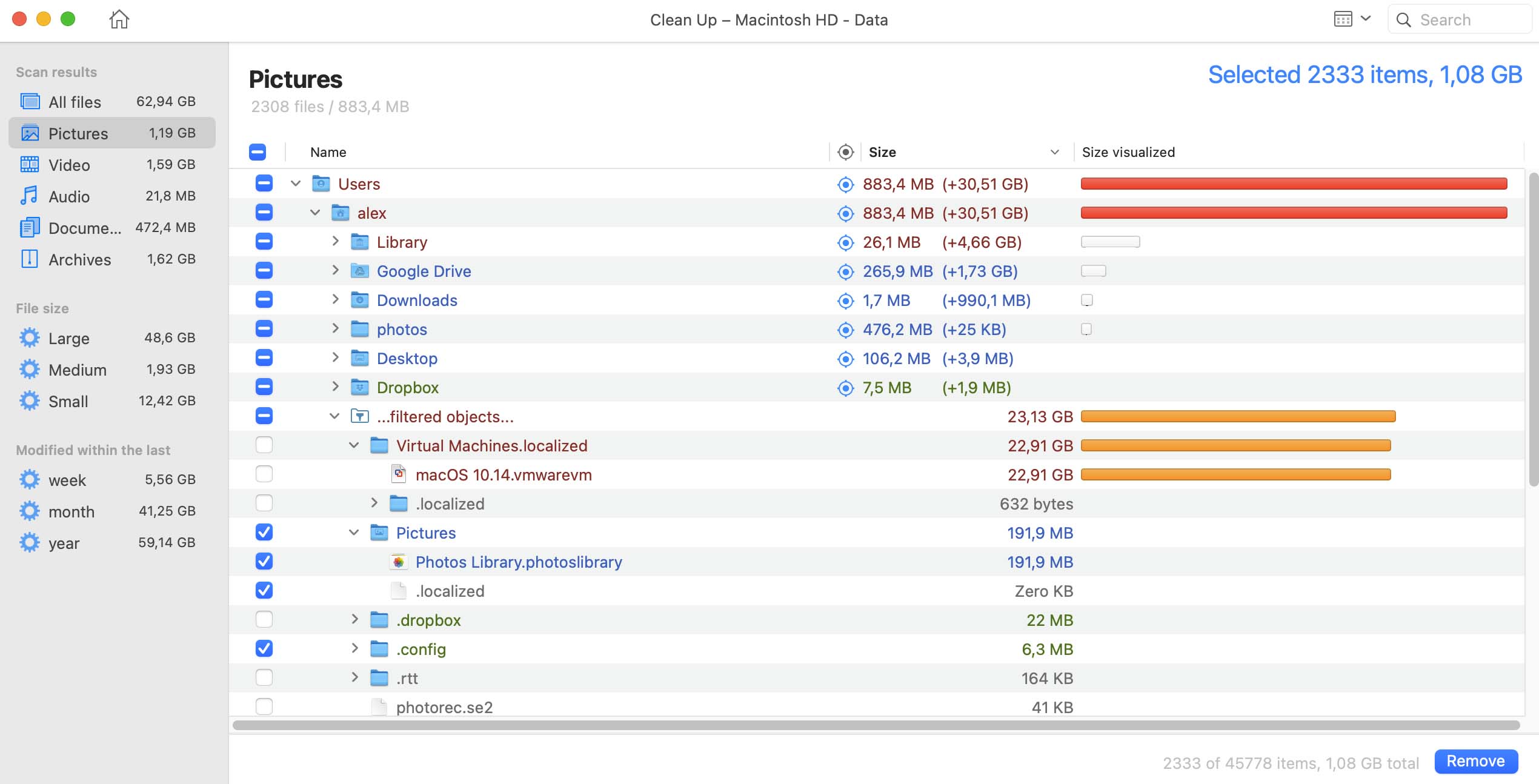The width and height of the screenshot is (1539, 784).
Task: Click the target icon next to Library size
Action: (x=845, y=242)
